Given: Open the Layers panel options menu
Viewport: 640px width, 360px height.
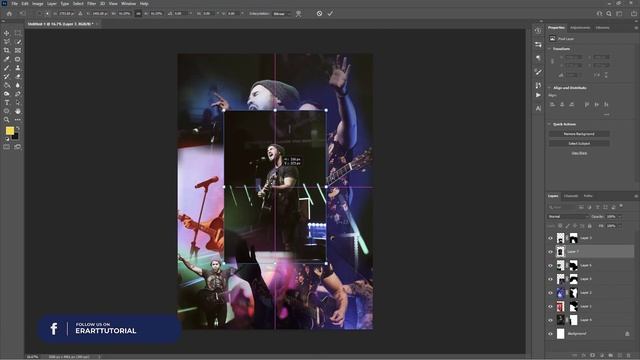Looking at the screenshot, I should point(636,196).
